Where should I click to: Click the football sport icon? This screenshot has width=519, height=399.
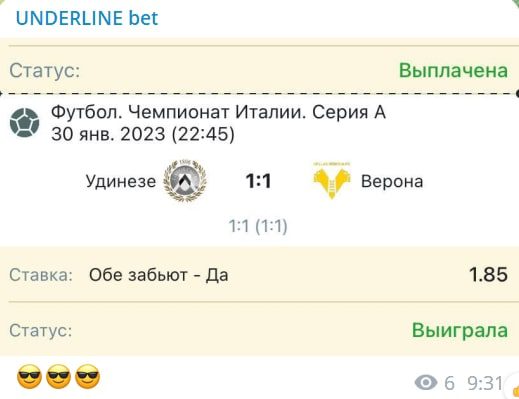pos(25,123)
